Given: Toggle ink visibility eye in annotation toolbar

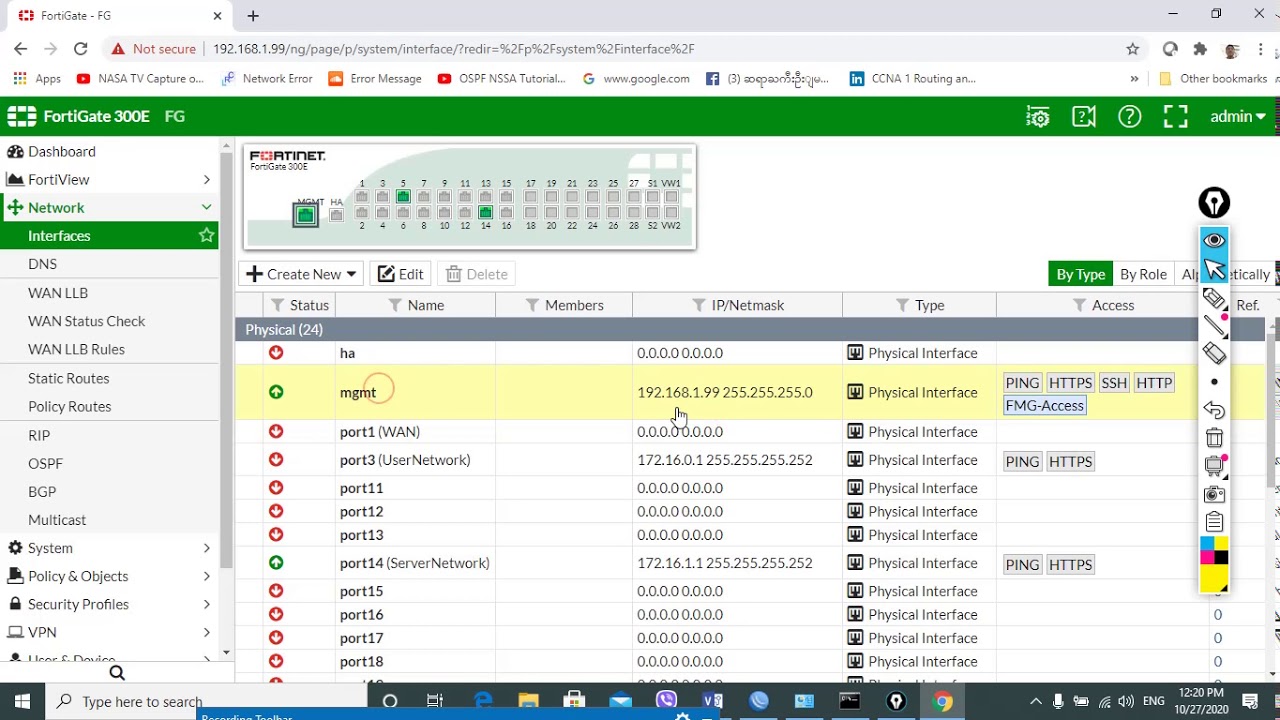Looking at the screenshot, I should [1214, 241].
